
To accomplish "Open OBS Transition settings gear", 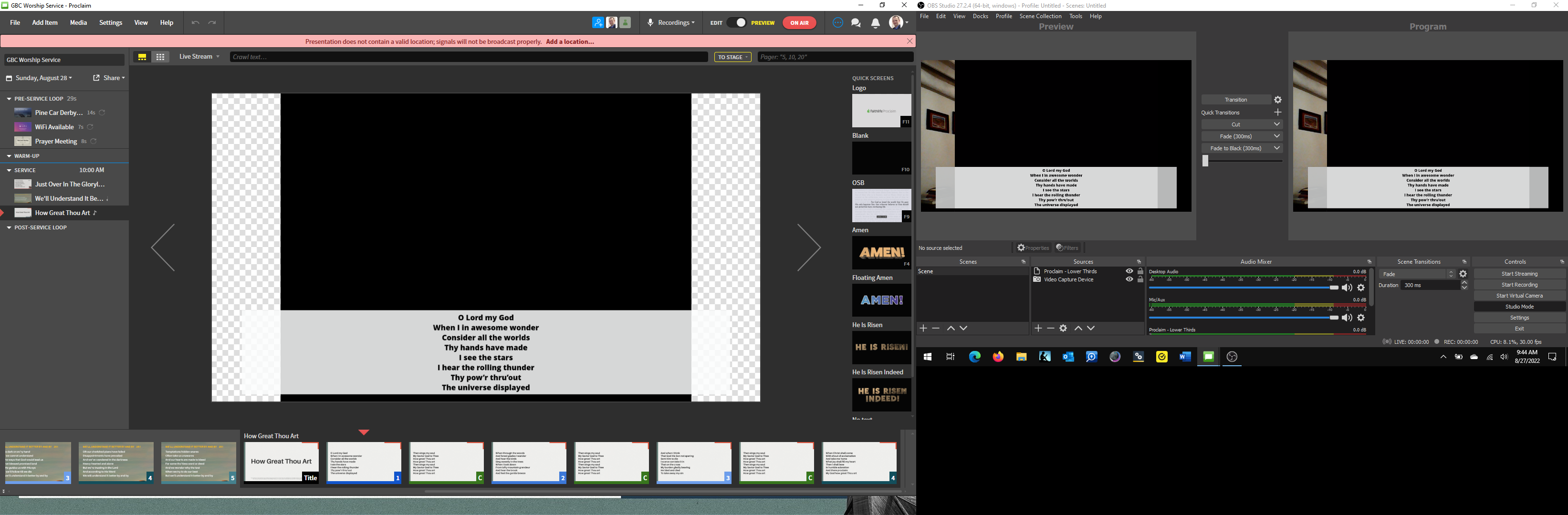I will coord(1278,100).
